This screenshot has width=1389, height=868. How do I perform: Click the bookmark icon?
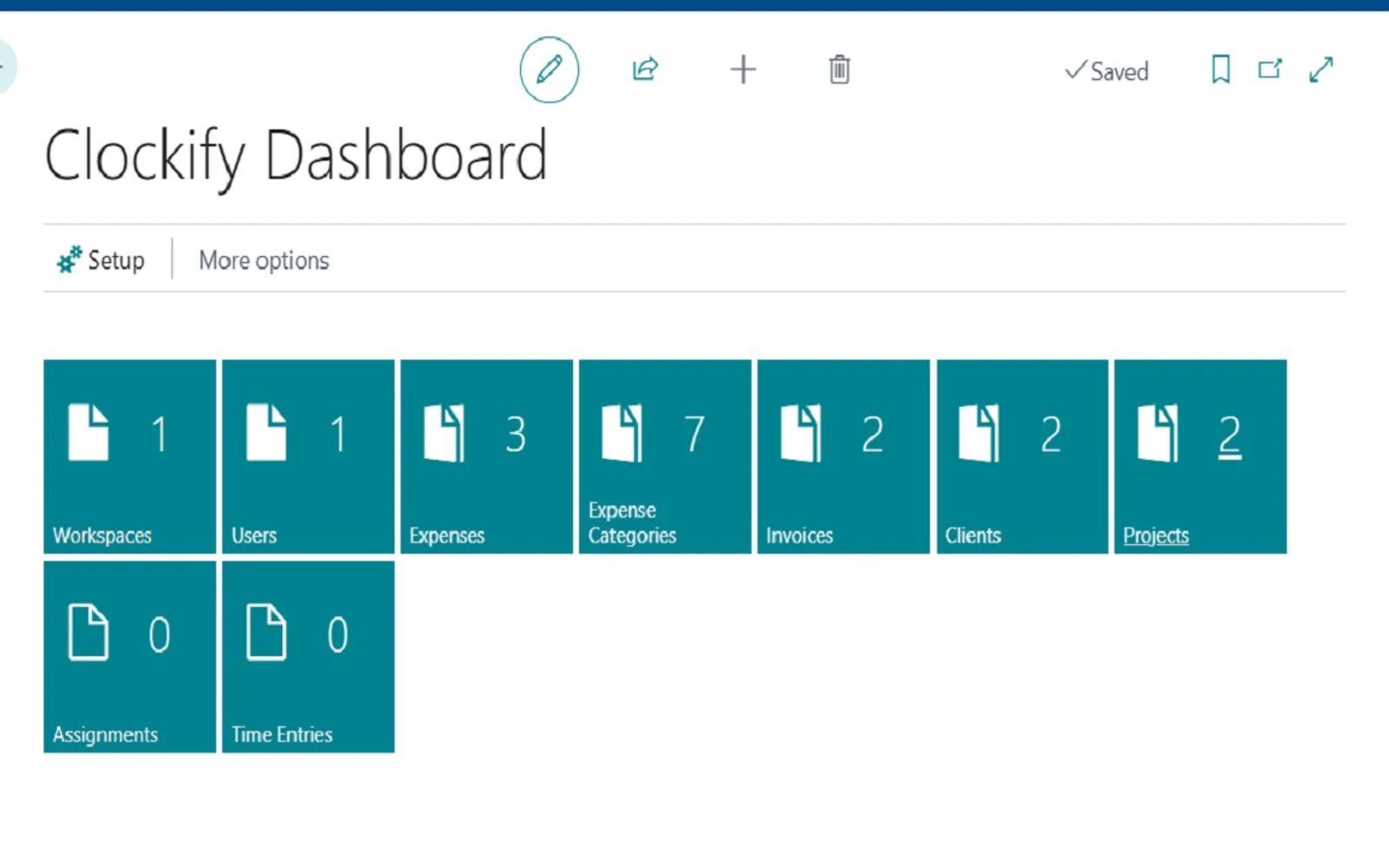pyautogui.click(x=1221, y=69)
